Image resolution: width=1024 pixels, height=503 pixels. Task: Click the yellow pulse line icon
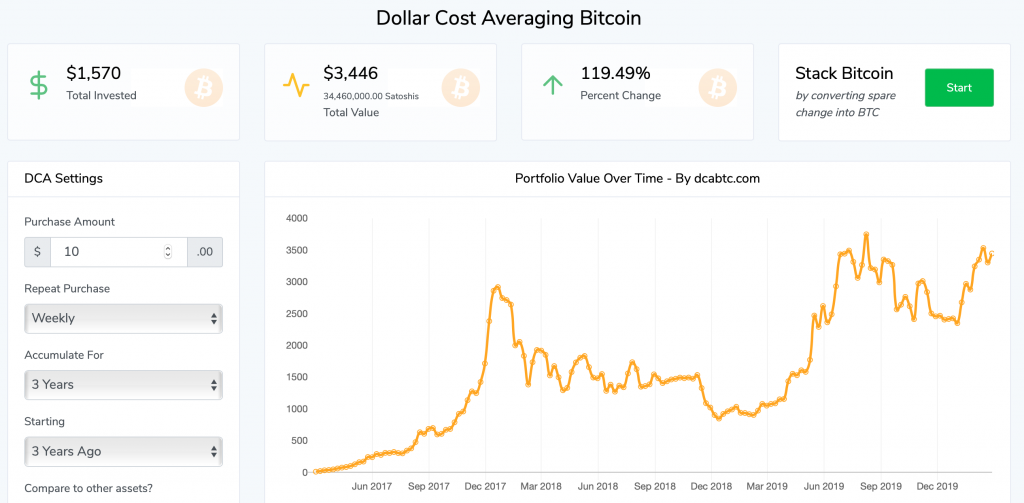coord(296,86)
